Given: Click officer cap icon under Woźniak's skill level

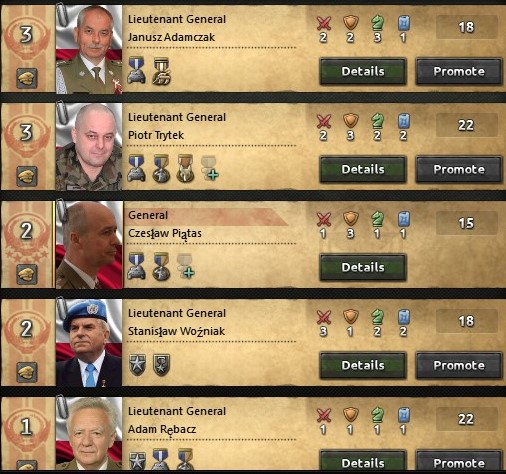Looking at the screenshot, I should coord(27,372).
